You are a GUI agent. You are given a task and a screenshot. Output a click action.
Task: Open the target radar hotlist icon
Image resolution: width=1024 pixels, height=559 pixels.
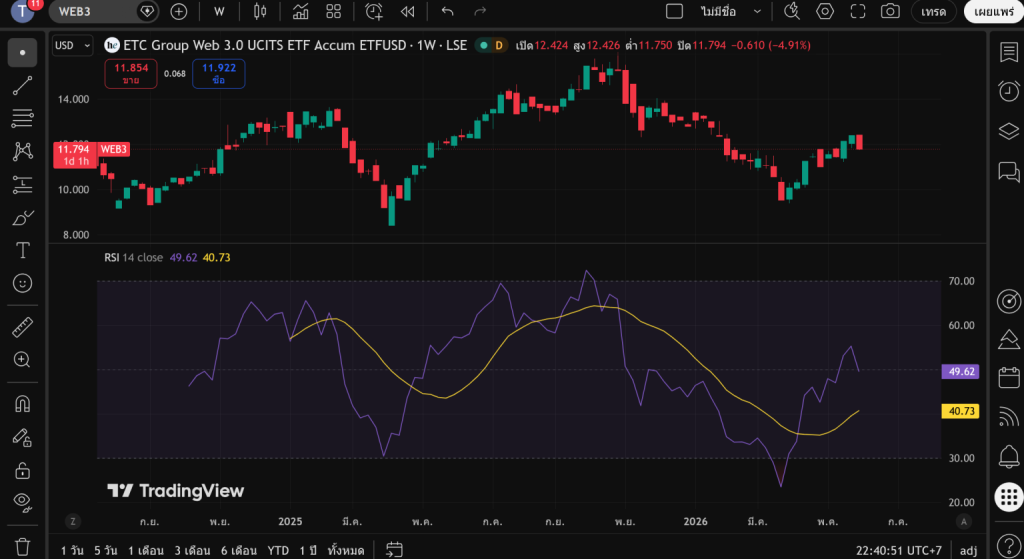1008,301
